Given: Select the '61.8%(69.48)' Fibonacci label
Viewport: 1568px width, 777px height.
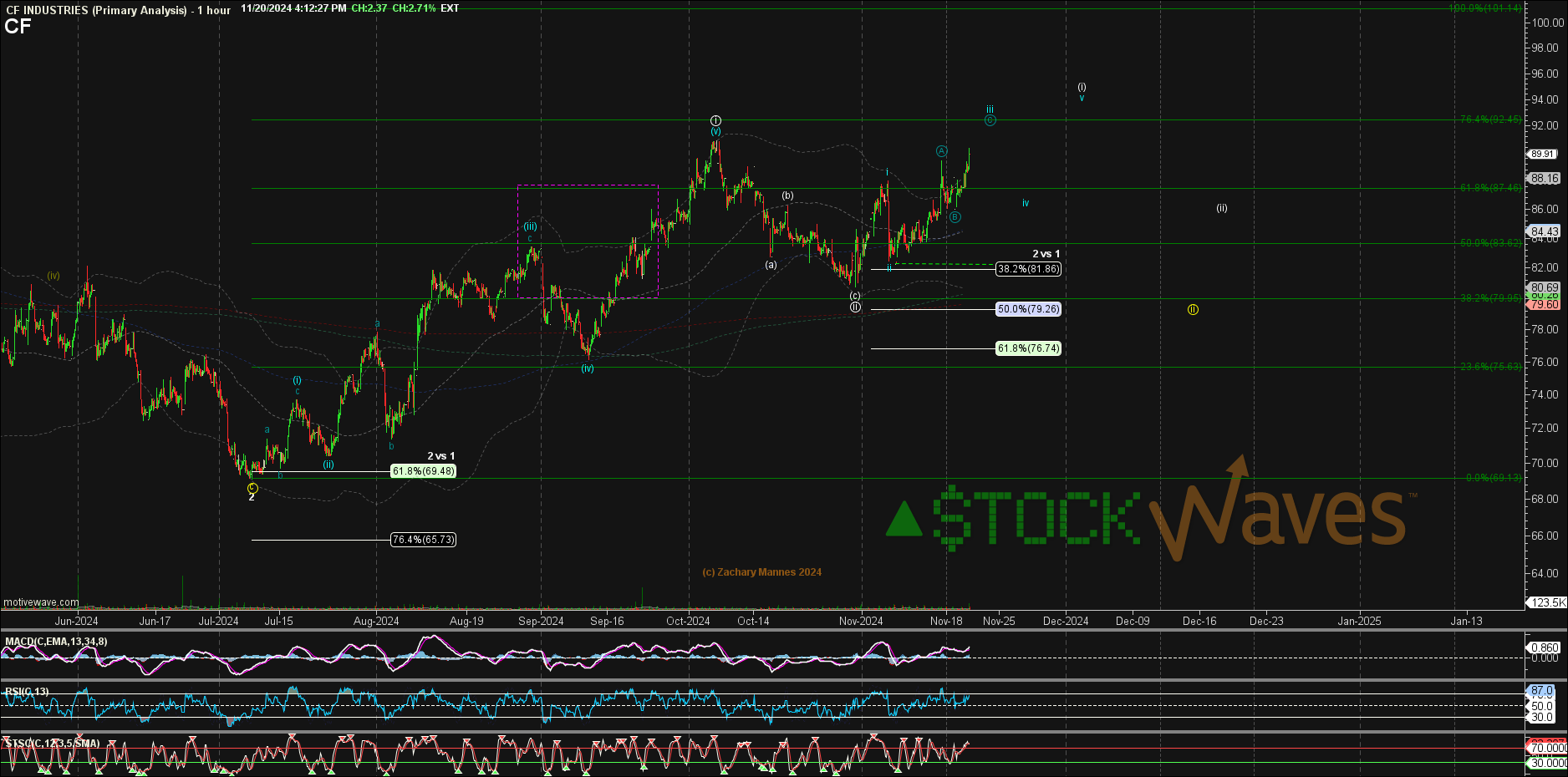Looking at the screenshot, I should tap(424, 471).
